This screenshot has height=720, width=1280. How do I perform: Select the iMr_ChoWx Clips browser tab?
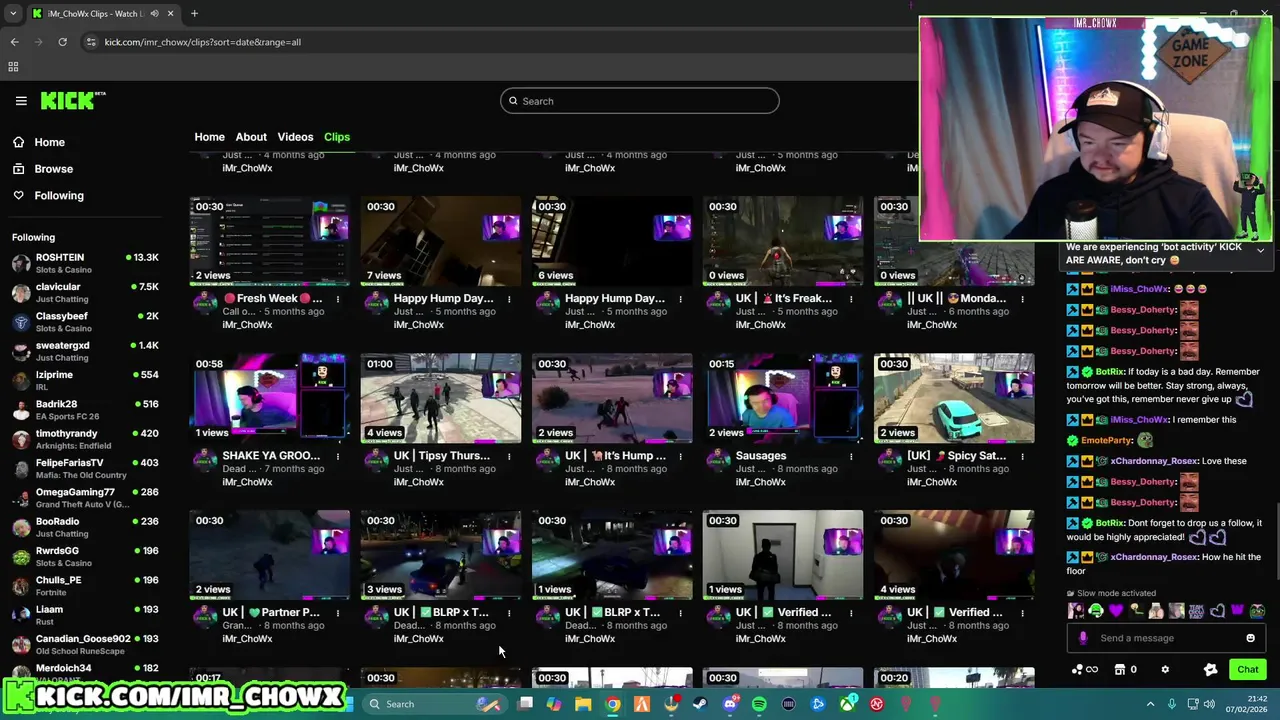[103, 14]
